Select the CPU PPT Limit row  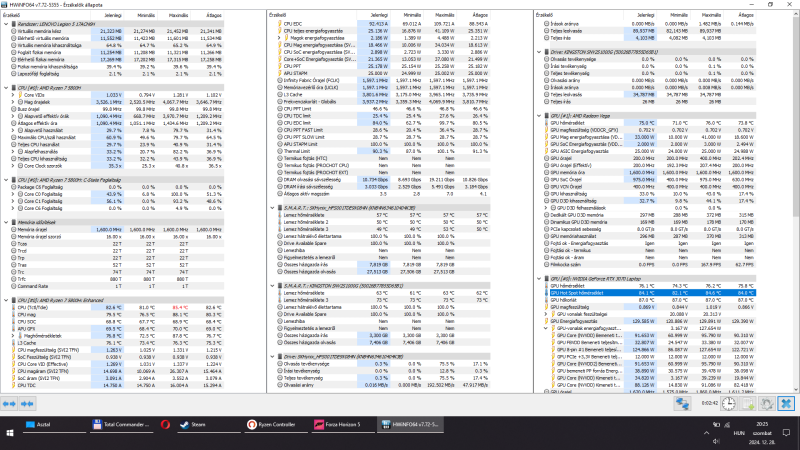383,109
